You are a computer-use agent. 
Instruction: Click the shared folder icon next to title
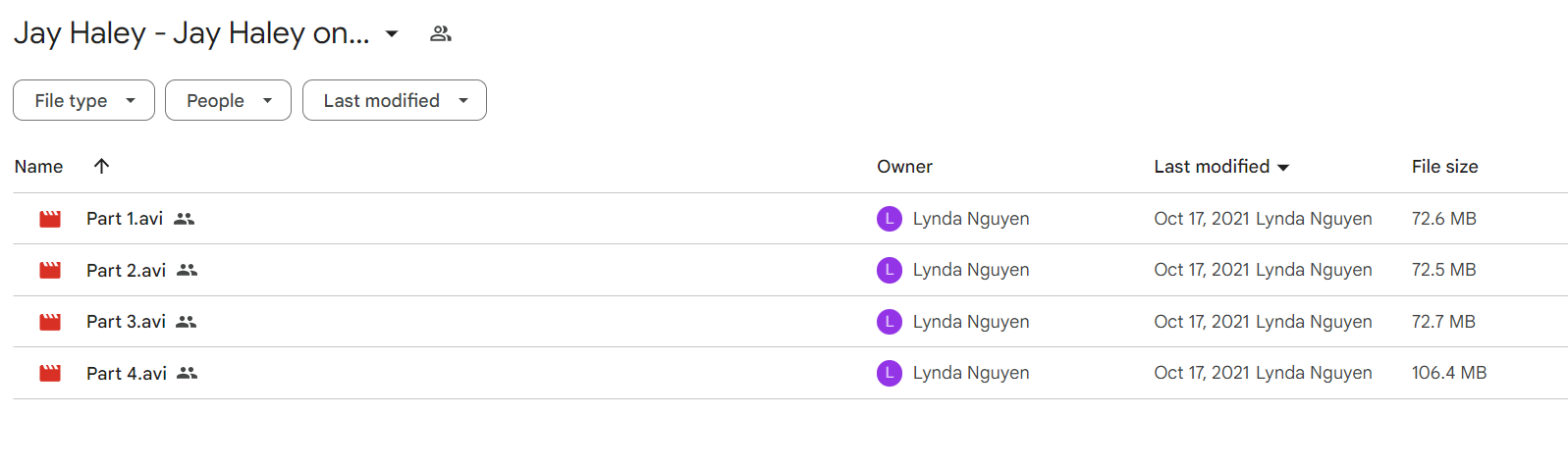441,33
